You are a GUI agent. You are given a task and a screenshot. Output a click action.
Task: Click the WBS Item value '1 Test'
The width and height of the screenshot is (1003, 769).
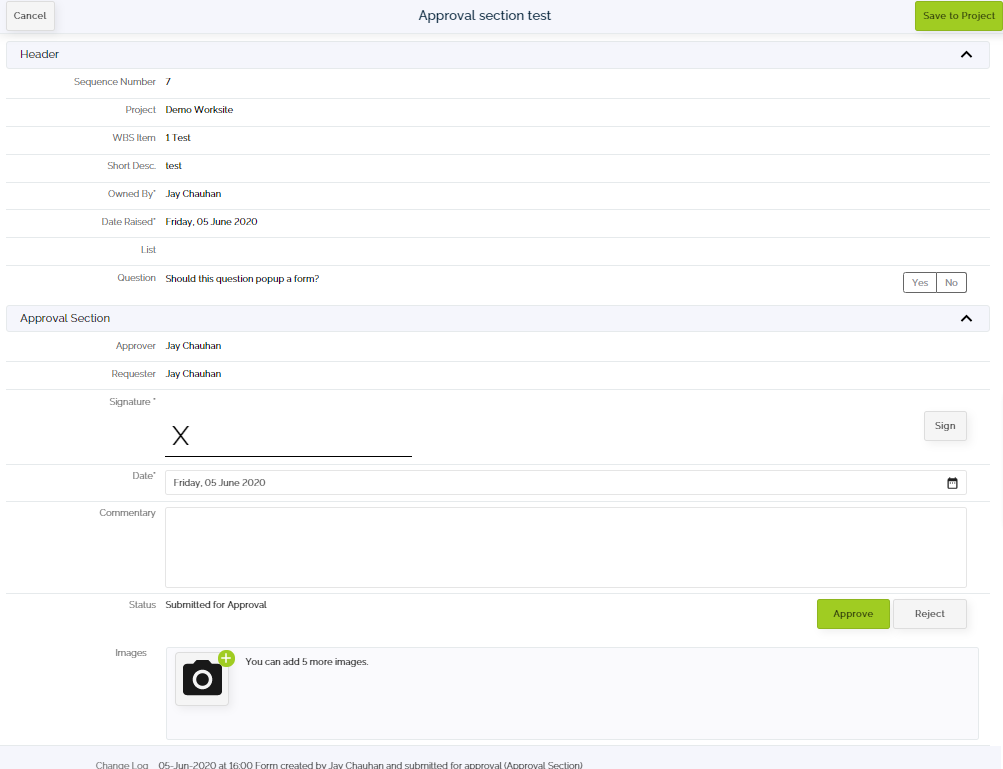(x=177, y=138)
